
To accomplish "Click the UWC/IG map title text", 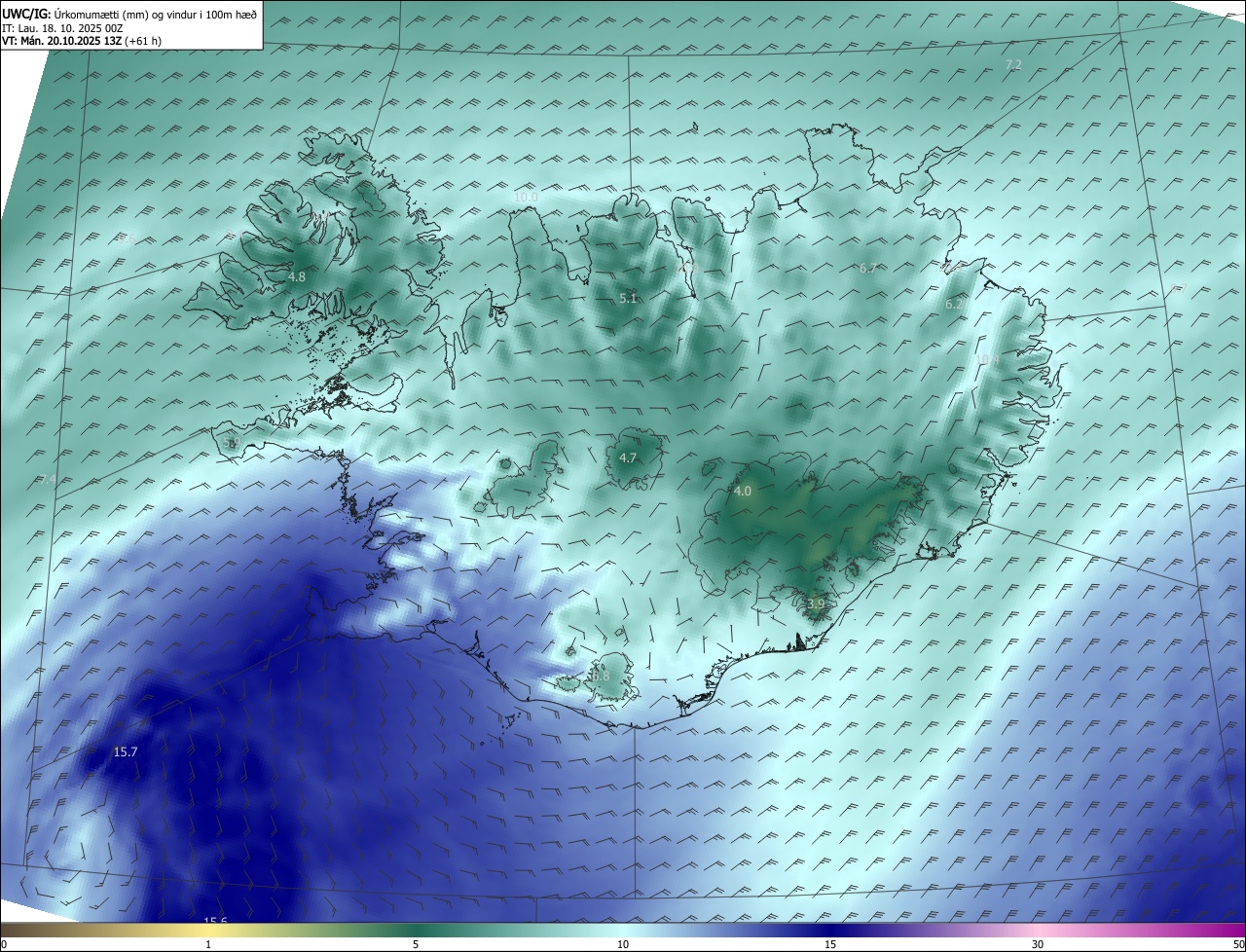I will (x=129, y=13).
